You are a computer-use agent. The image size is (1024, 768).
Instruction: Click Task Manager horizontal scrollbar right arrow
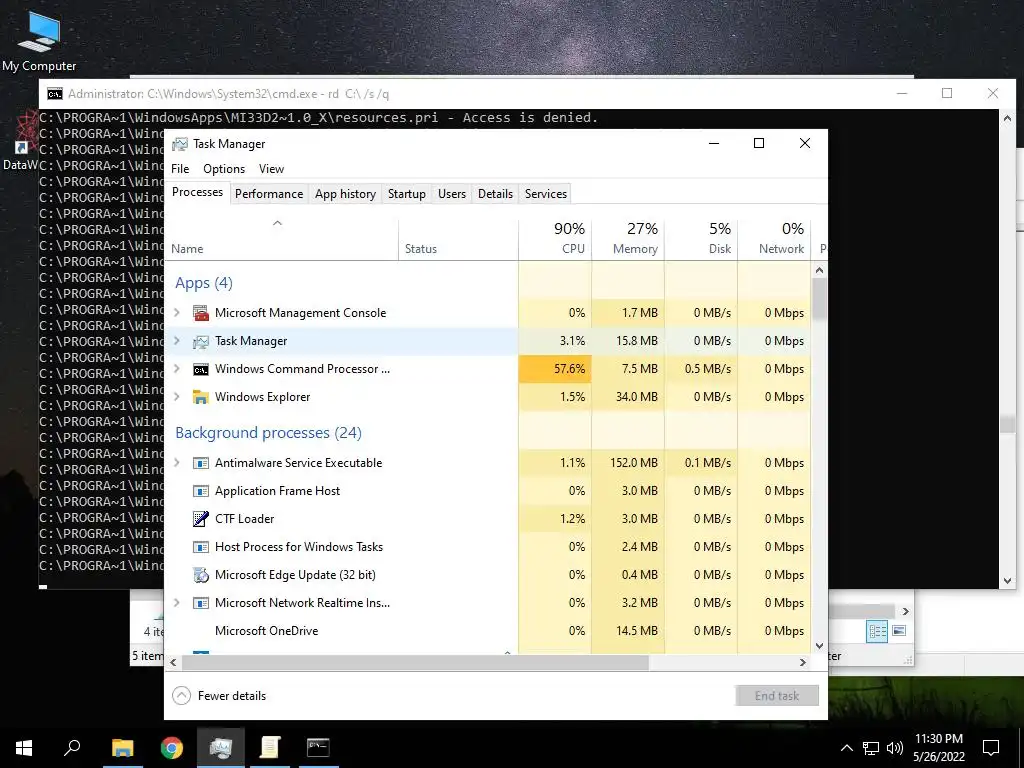pos(803,662)
